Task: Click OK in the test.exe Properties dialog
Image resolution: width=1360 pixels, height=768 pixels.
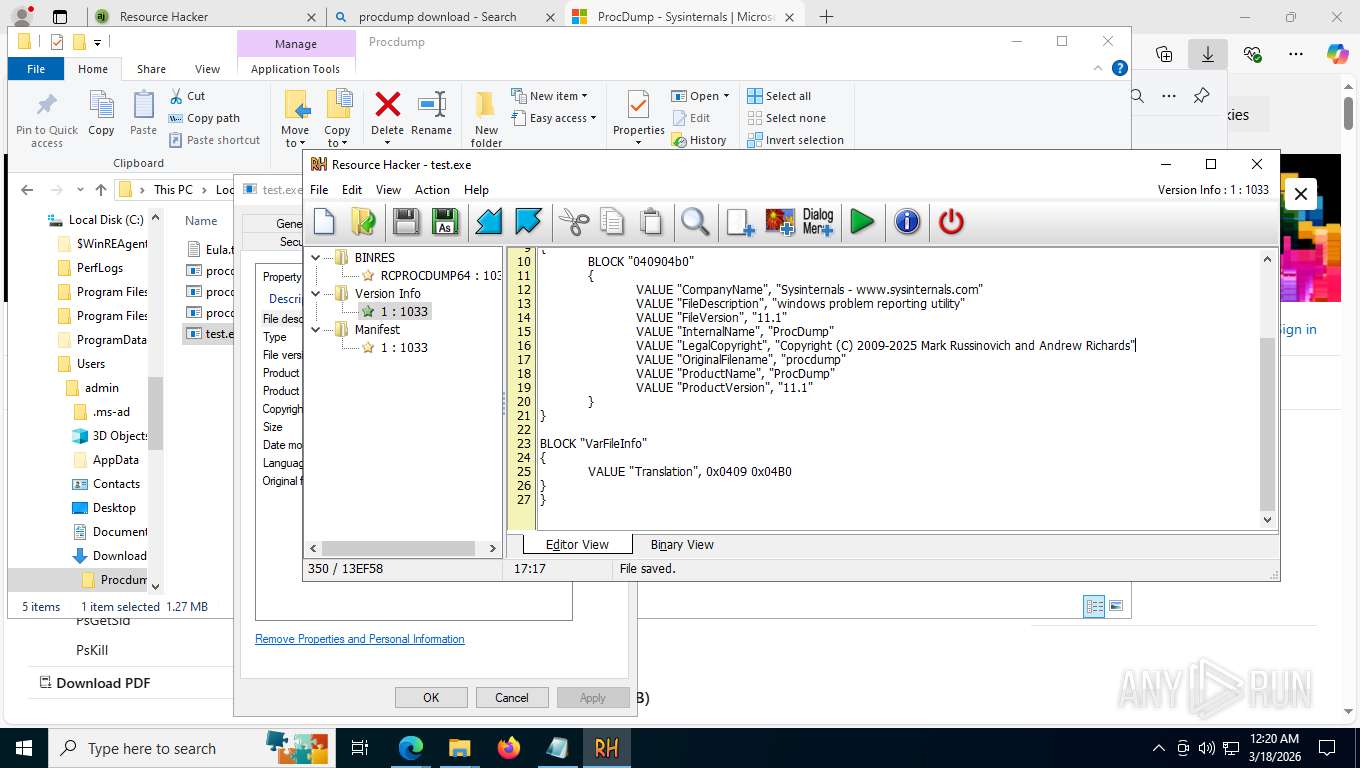Action: pos(431,697)
